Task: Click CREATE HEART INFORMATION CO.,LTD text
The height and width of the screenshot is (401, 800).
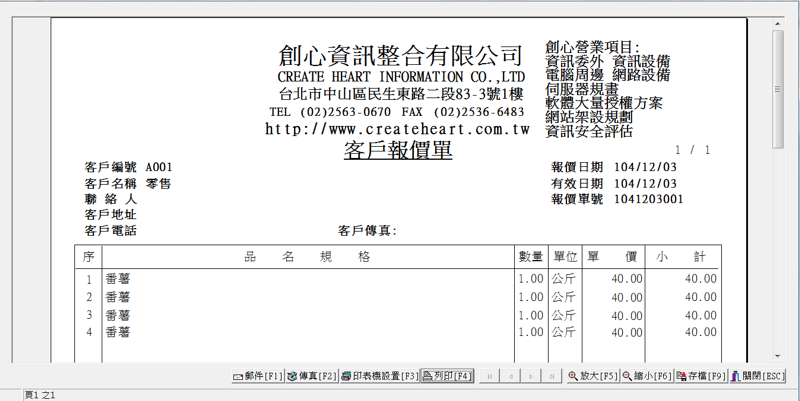Action: tap(401, 77)
